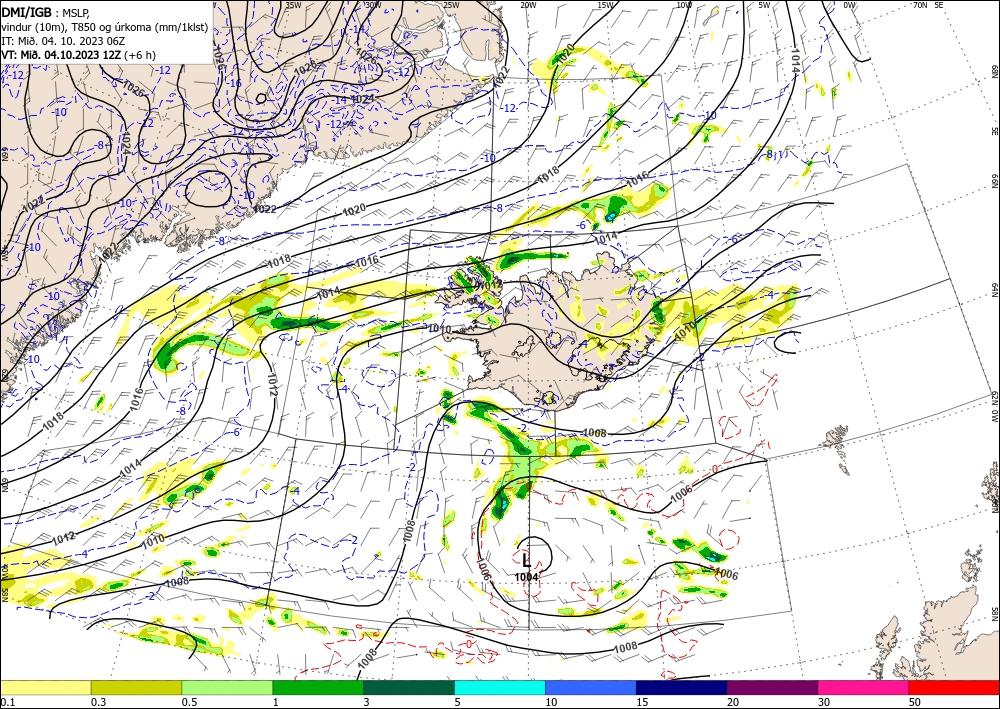Image resolution: width=1000 pixels, height=709 pixels.
Task: Click the pink 30–50 mm legend swatch
Action: click(864, 687)
